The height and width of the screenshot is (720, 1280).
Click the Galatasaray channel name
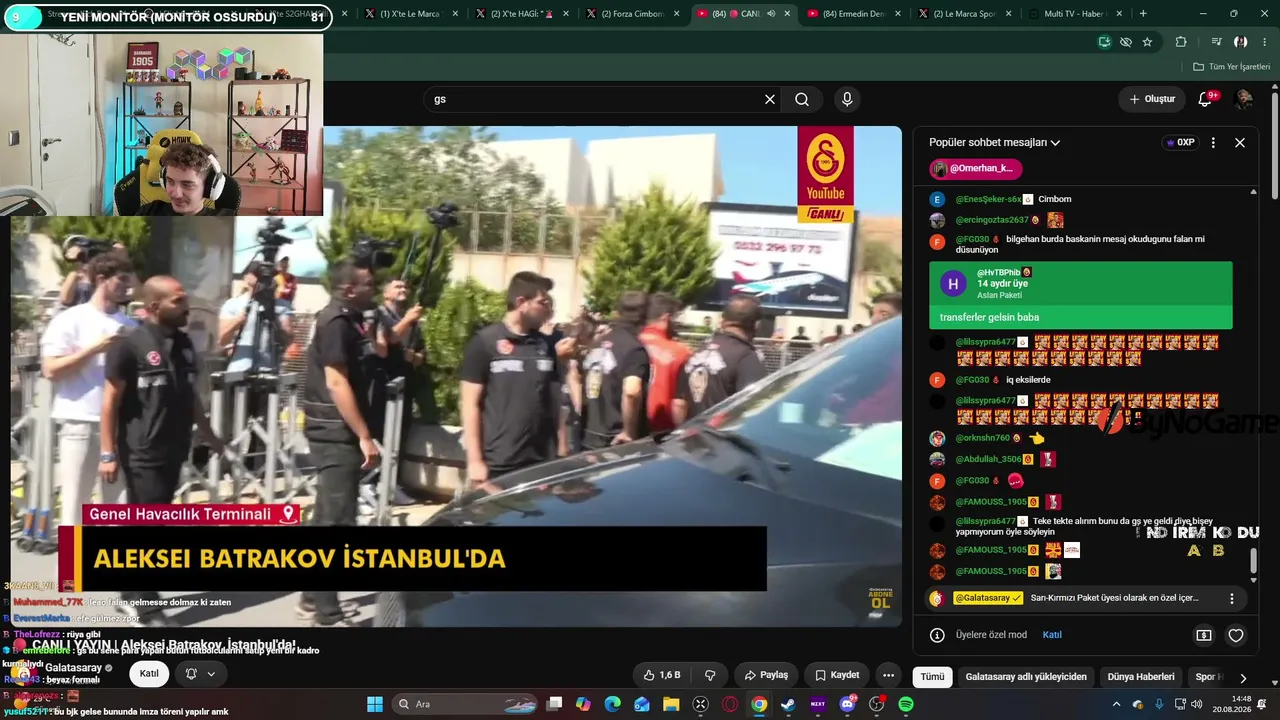pos(73,668)
